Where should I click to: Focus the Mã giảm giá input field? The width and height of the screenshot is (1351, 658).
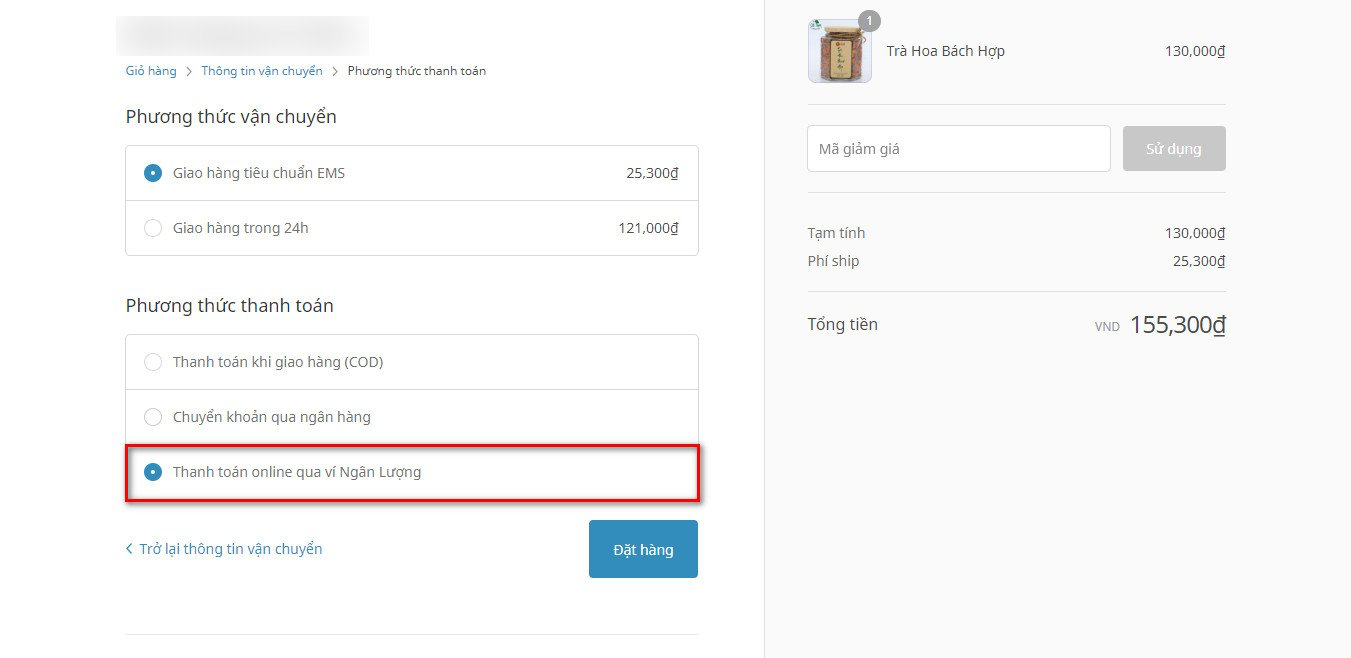pyautogui.click(x=958, y=149)
